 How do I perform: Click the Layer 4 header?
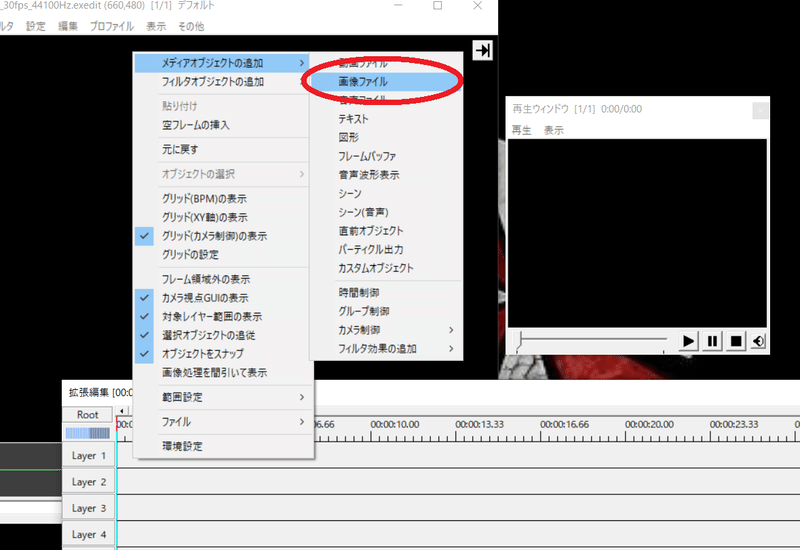[89, 535]
